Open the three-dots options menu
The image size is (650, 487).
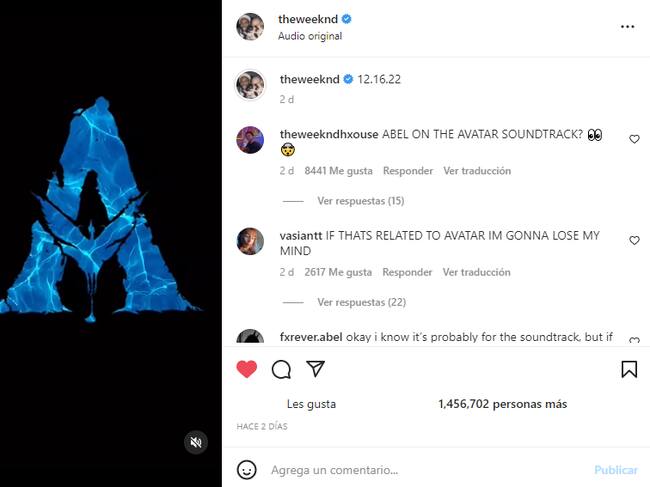pos(628,27)
